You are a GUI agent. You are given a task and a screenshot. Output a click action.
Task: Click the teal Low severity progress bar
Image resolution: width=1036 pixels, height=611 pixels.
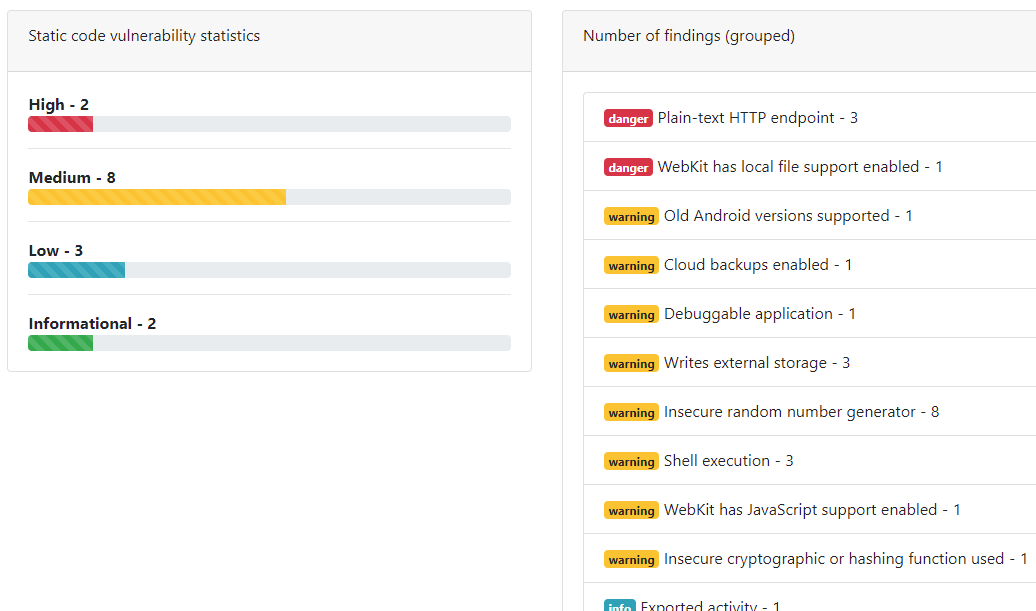[x=77, y=270]
